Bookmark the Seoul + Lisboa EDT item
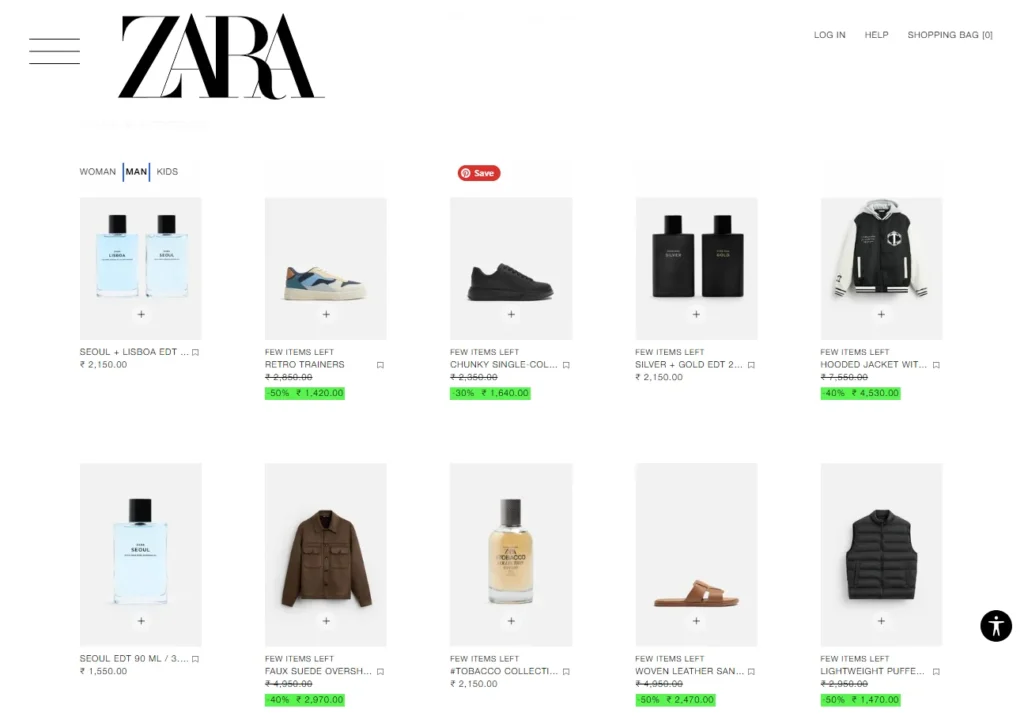1024x720 pixels. pos(195,352)
